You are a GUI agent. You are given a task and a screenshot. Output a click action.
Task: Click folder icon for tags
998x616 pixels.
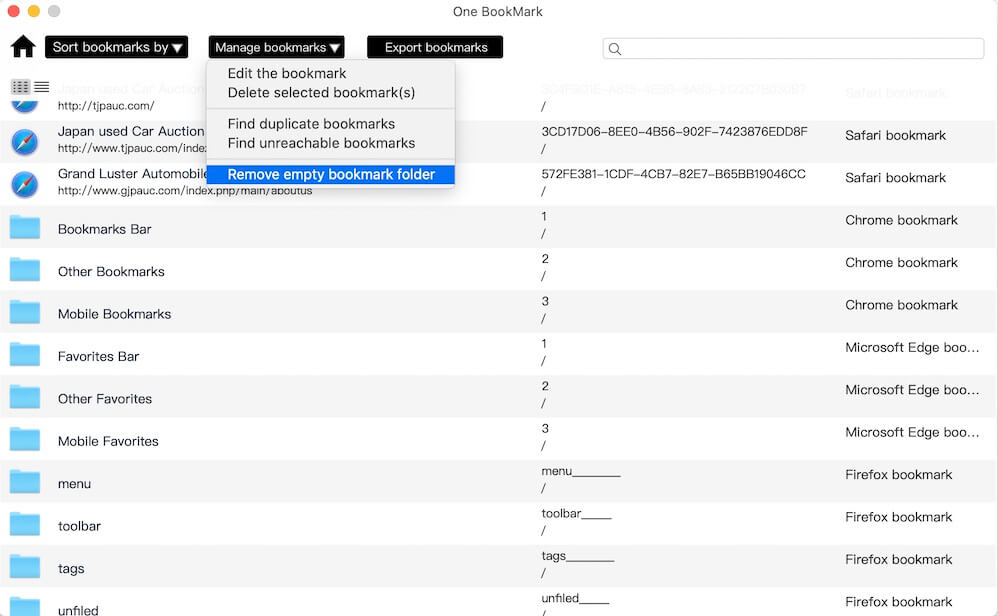[x=25, y=567]
